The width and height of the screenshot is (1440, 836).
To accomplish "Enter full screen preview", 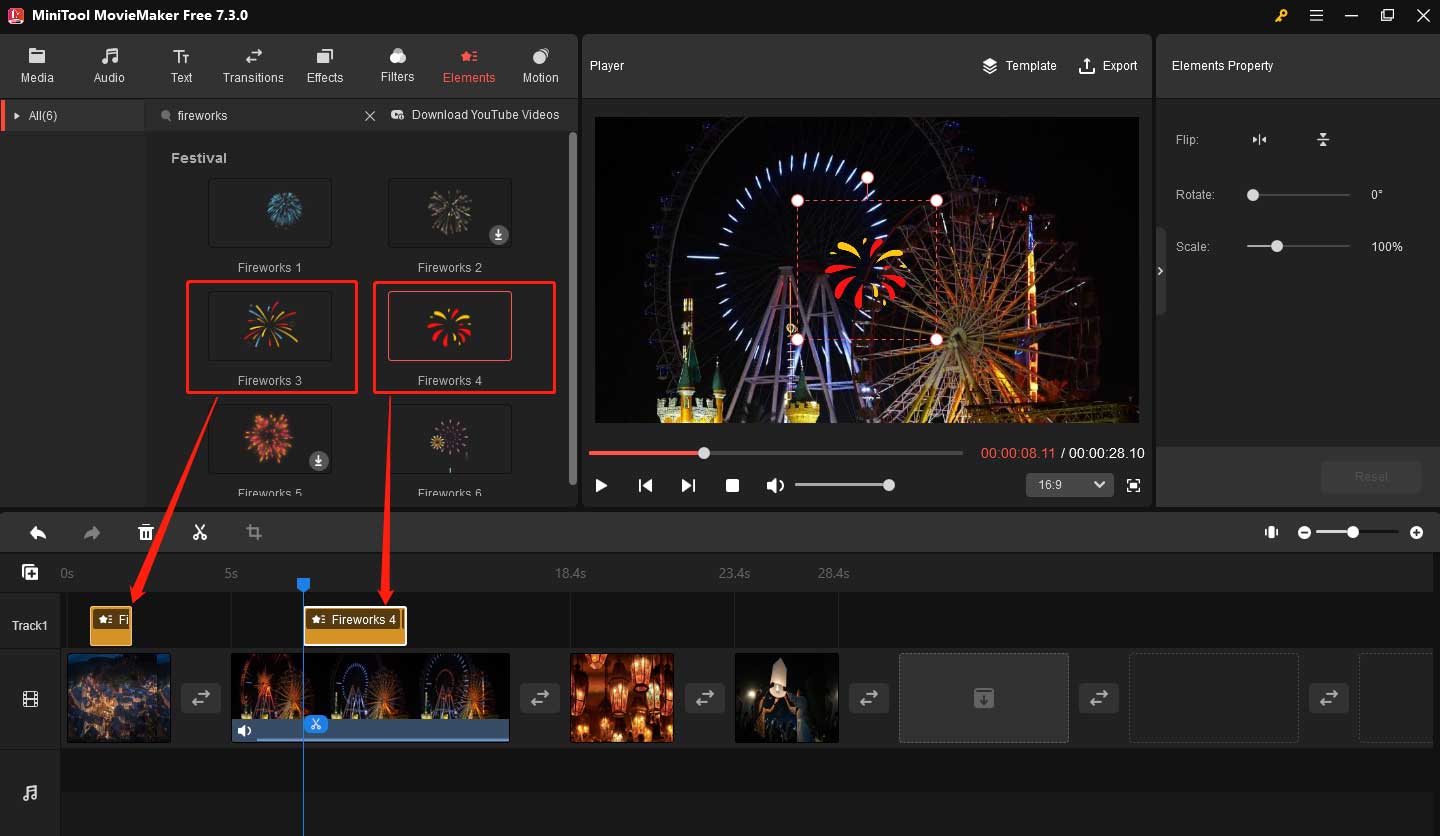I will click(x=1133, y=485).
